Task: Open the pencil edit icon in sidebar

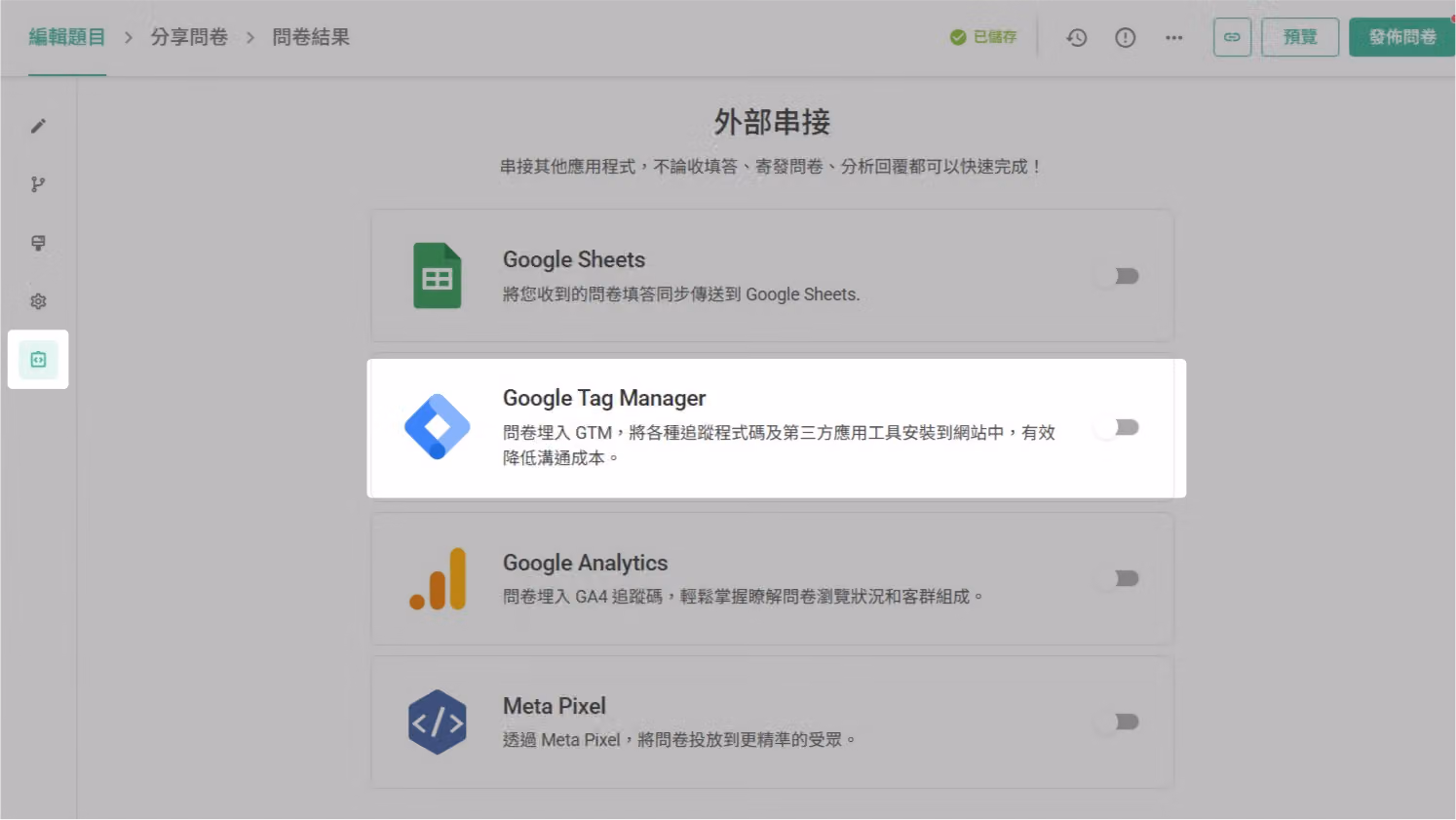Action: coord(38,126)
